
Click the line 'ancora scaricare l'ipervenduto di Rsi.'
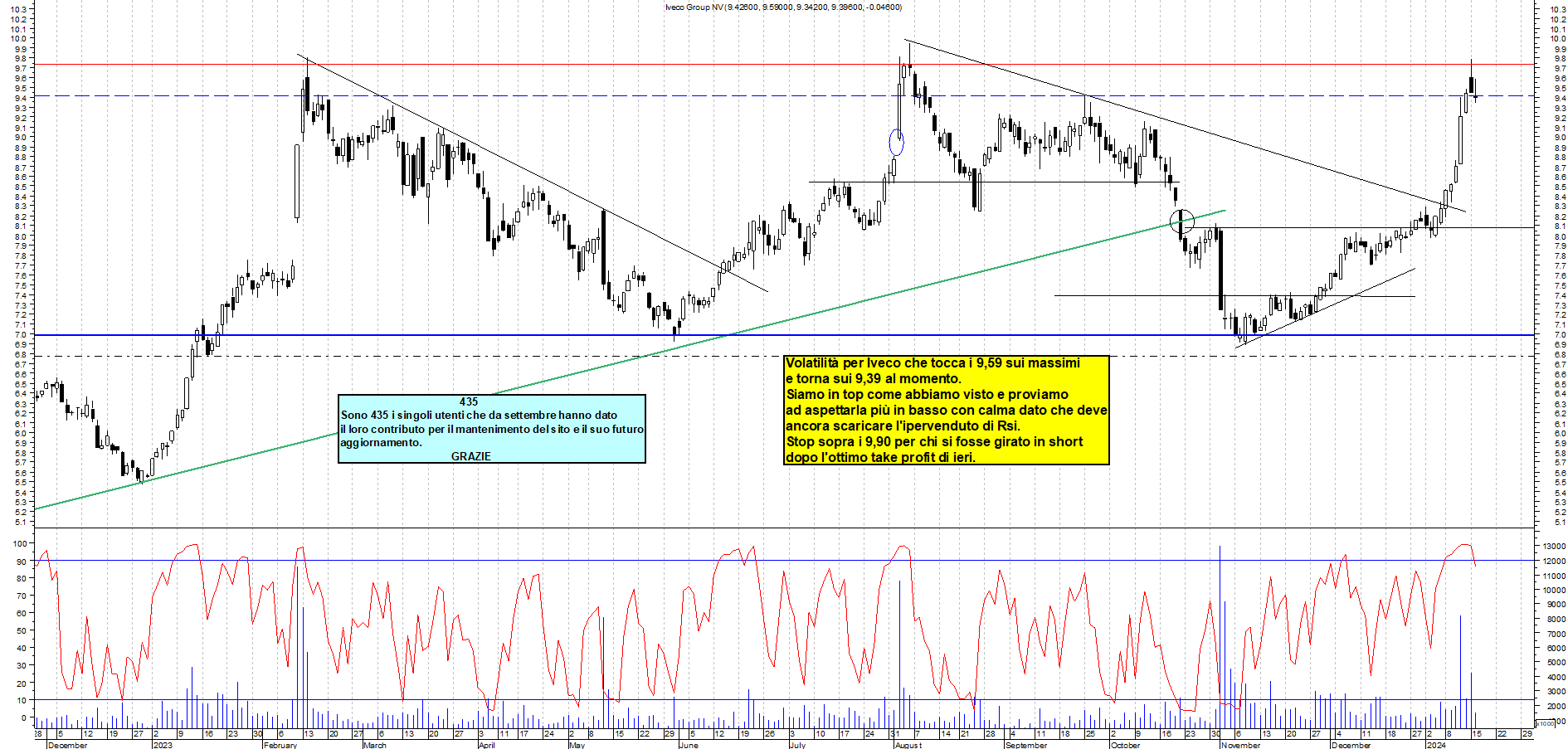tap(903, 426)
